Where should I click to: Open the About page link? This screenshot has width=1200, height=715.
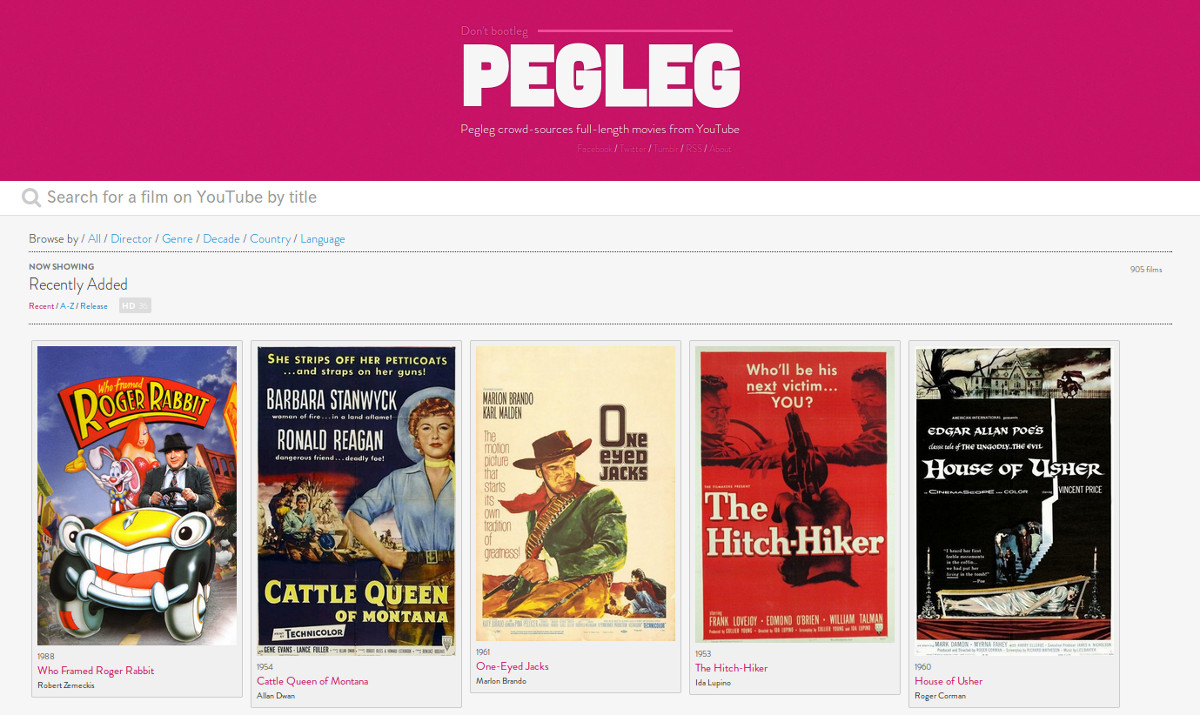point(720,149)
